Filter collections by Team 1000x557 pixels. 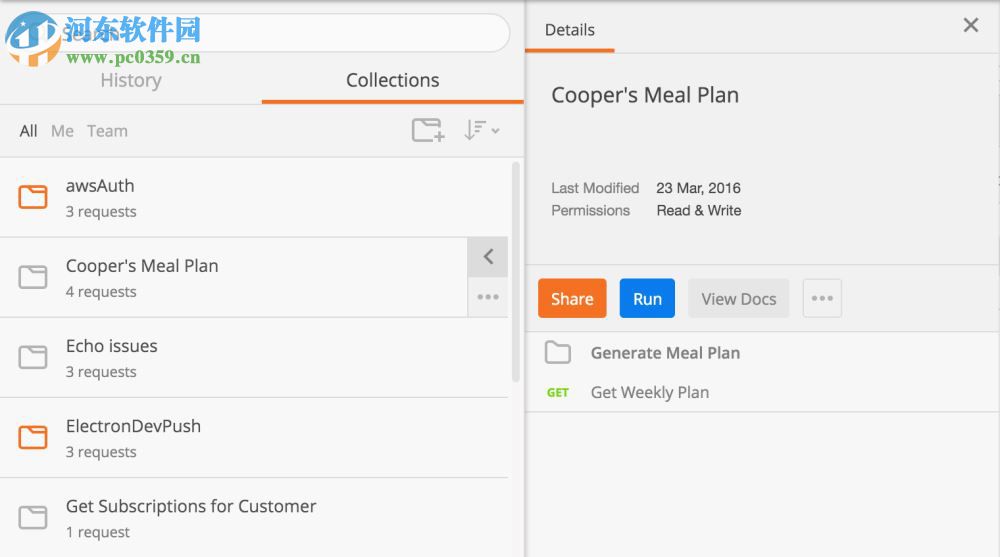107,131
